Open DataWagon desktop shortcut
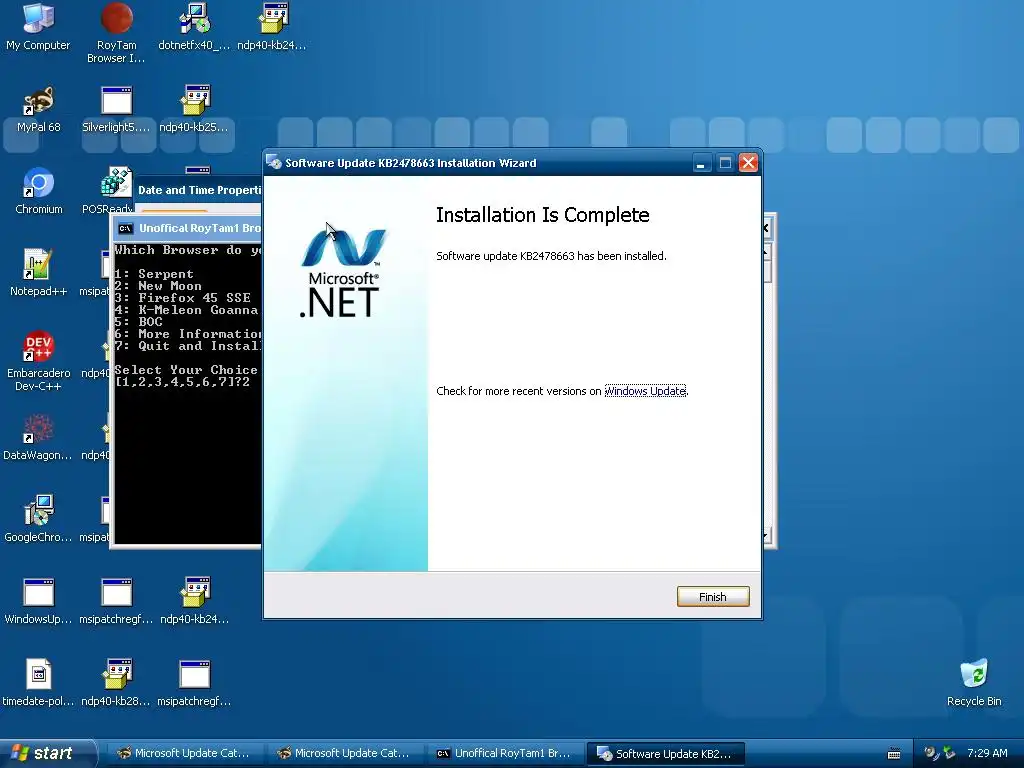 [38, 436]
